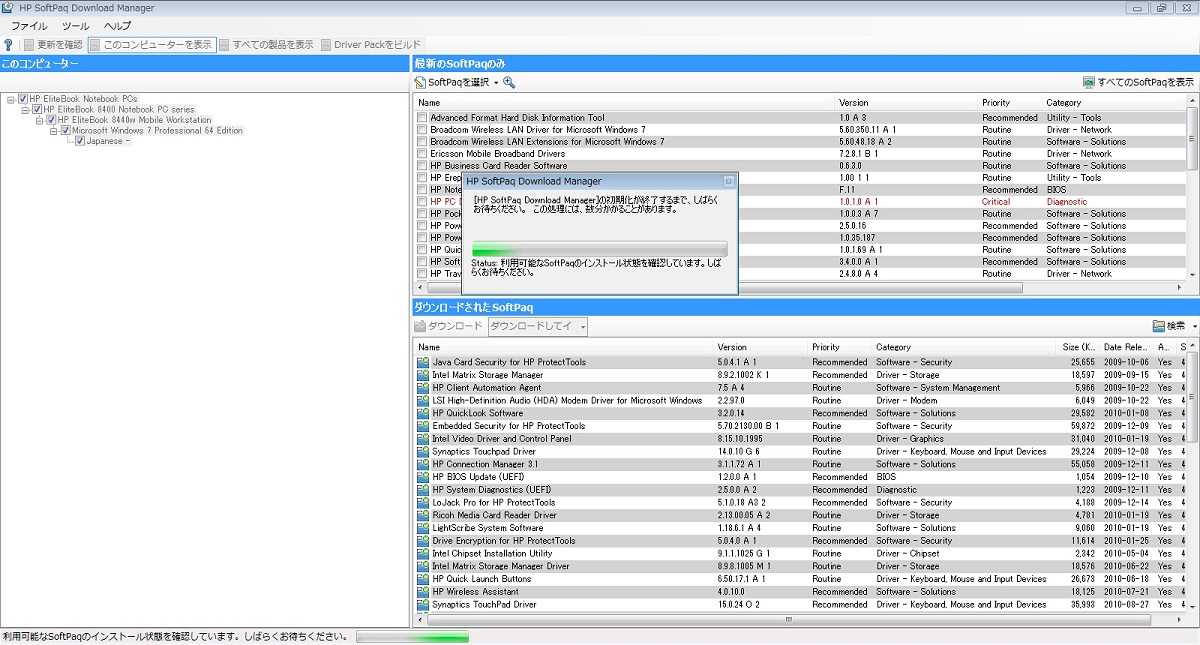Open the 検索 dropdown arrow
This screenshot has height=645, width=1200.
tap(1194, 327)
